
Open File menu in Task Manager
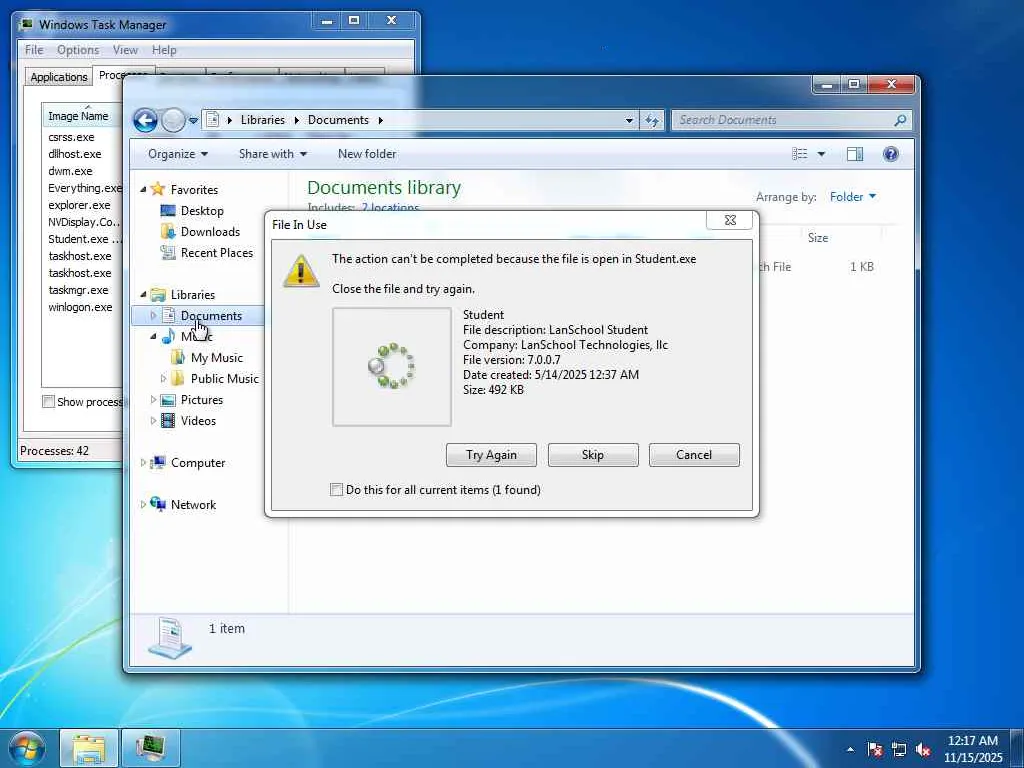coord(34,50)
